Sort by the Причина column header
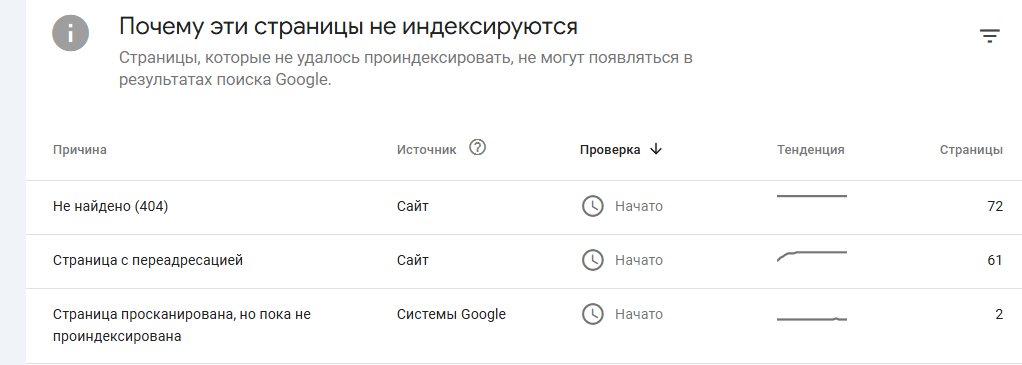The height and width of the screenshot is (365, 1022). click(80, 150)
